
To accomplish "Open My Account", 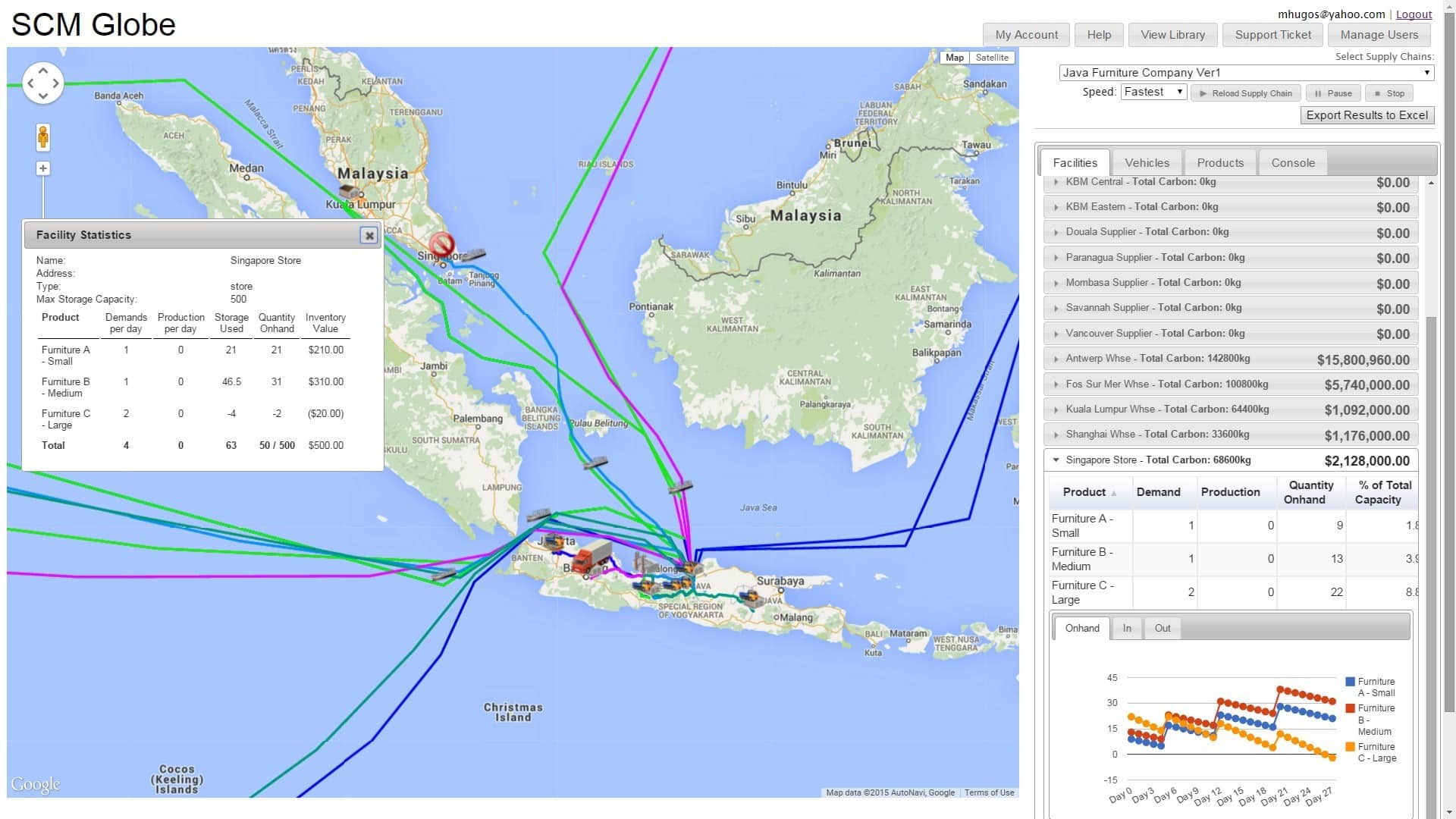I will pyautogui.click(x=1026, y=35).
